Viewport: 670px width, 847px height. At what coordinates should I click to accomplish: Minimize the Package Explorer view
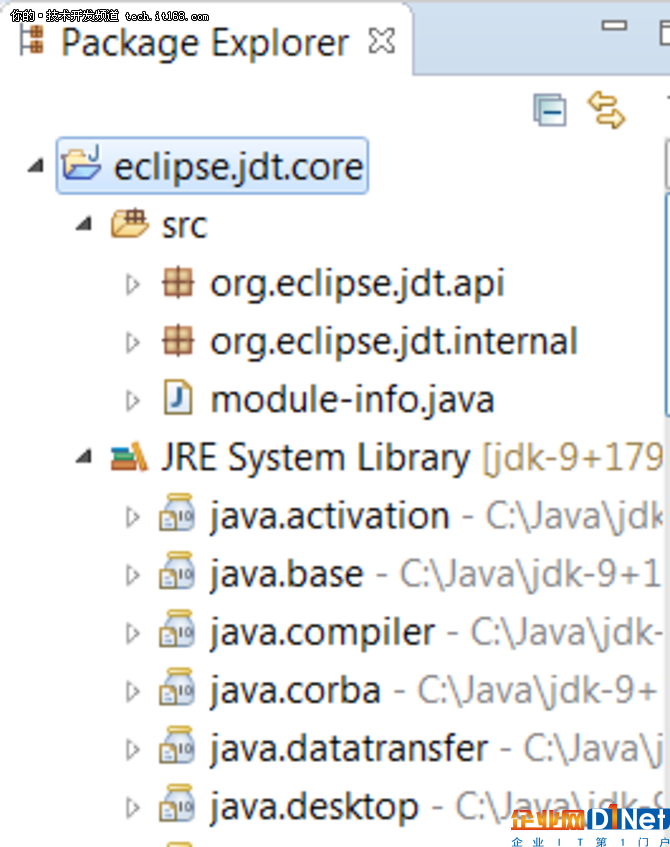coord(614,25)
